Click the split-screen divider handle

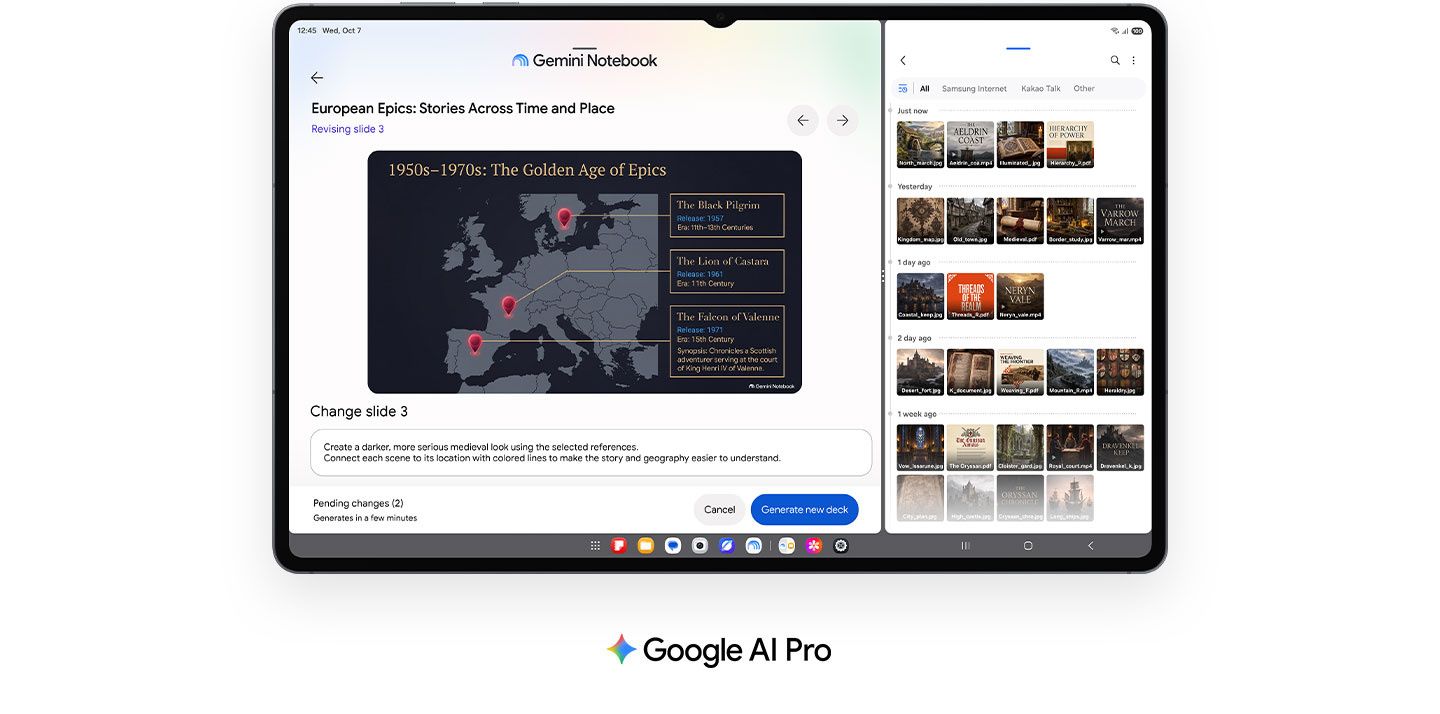(883, 276)
